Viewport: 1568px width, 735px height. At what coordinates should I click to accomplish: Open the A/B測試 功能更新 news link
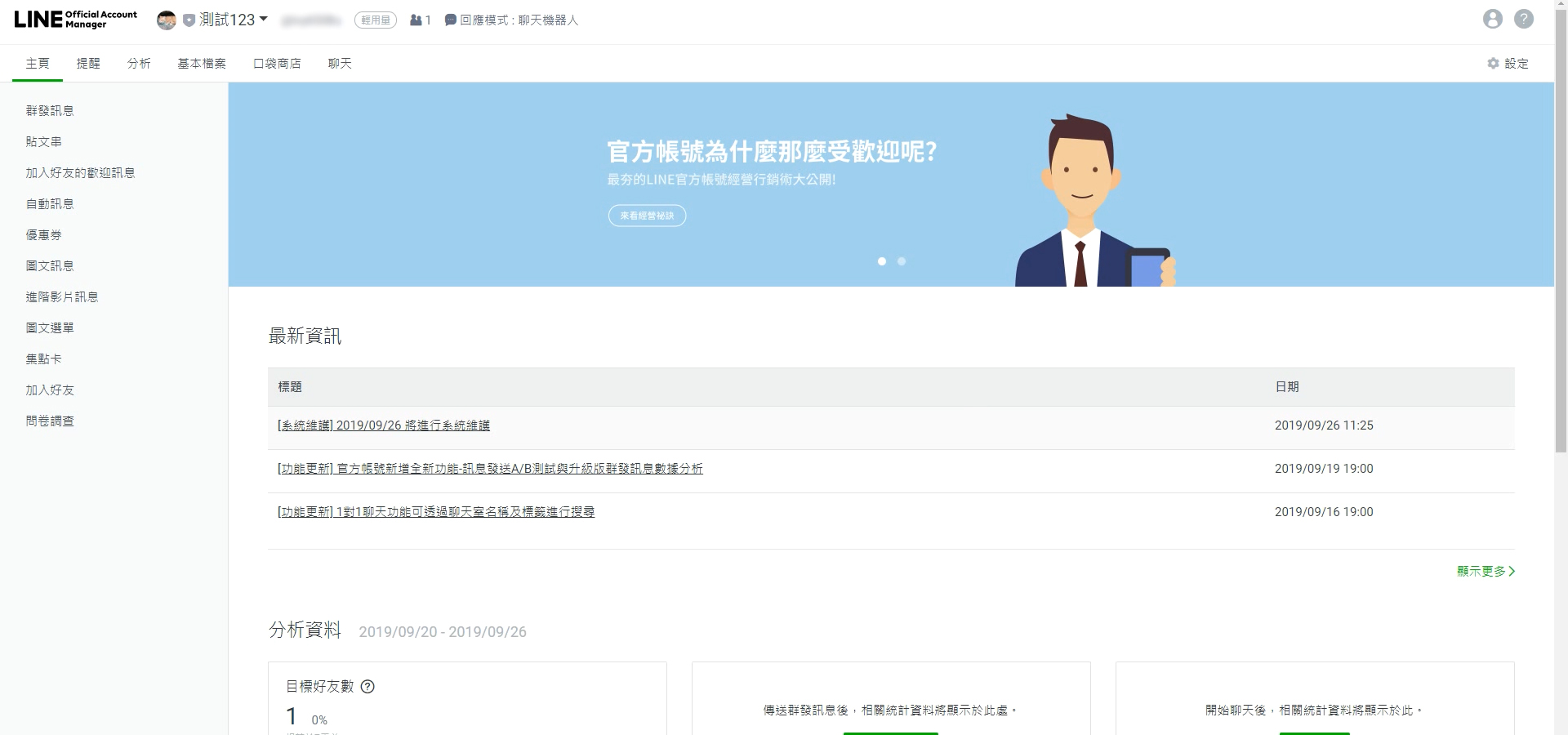(x=490, y=469)
